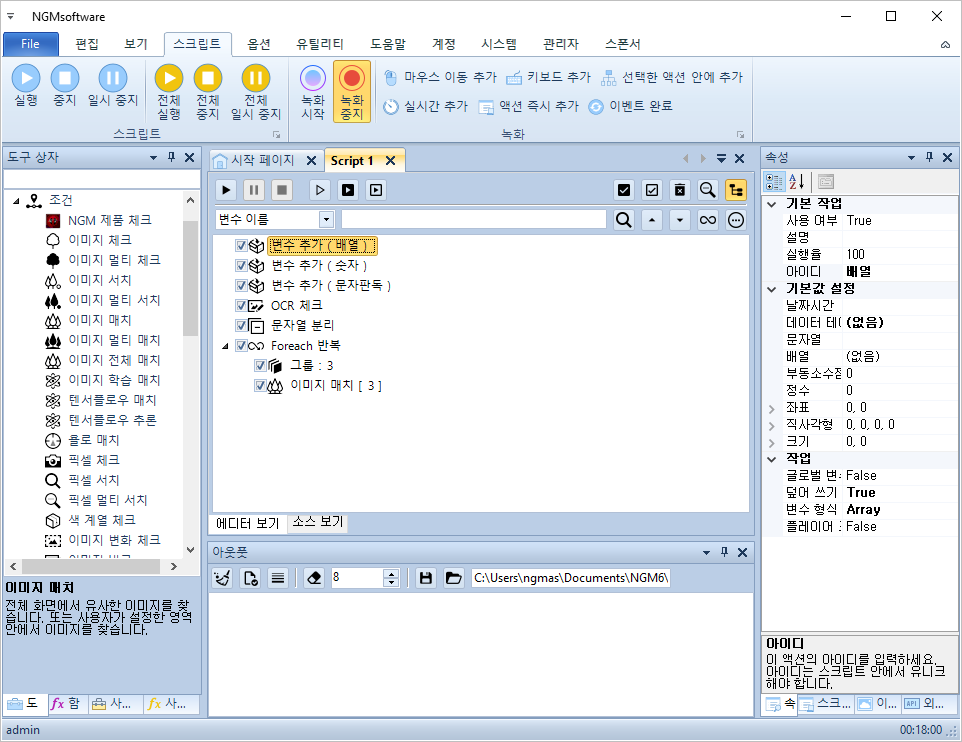962x742 pixels.
Task: Switch to 소스 보기 view tab
Action: [x=318, y=522]
